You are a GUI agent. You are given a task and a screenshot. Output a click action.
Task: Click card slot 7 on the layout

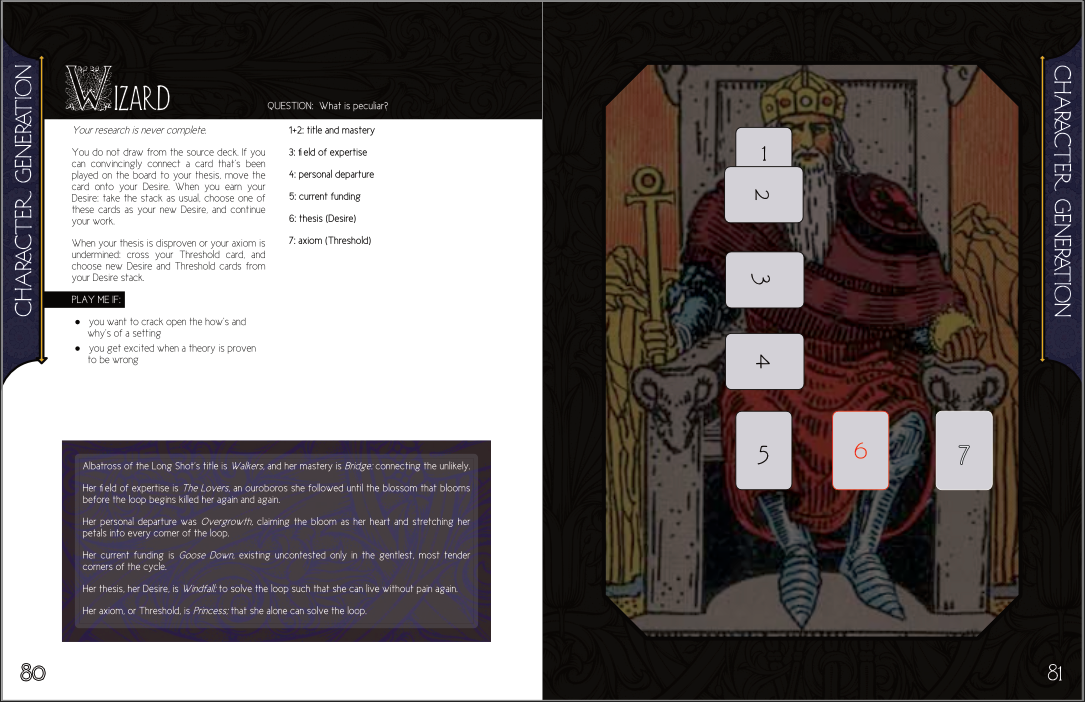964,450
